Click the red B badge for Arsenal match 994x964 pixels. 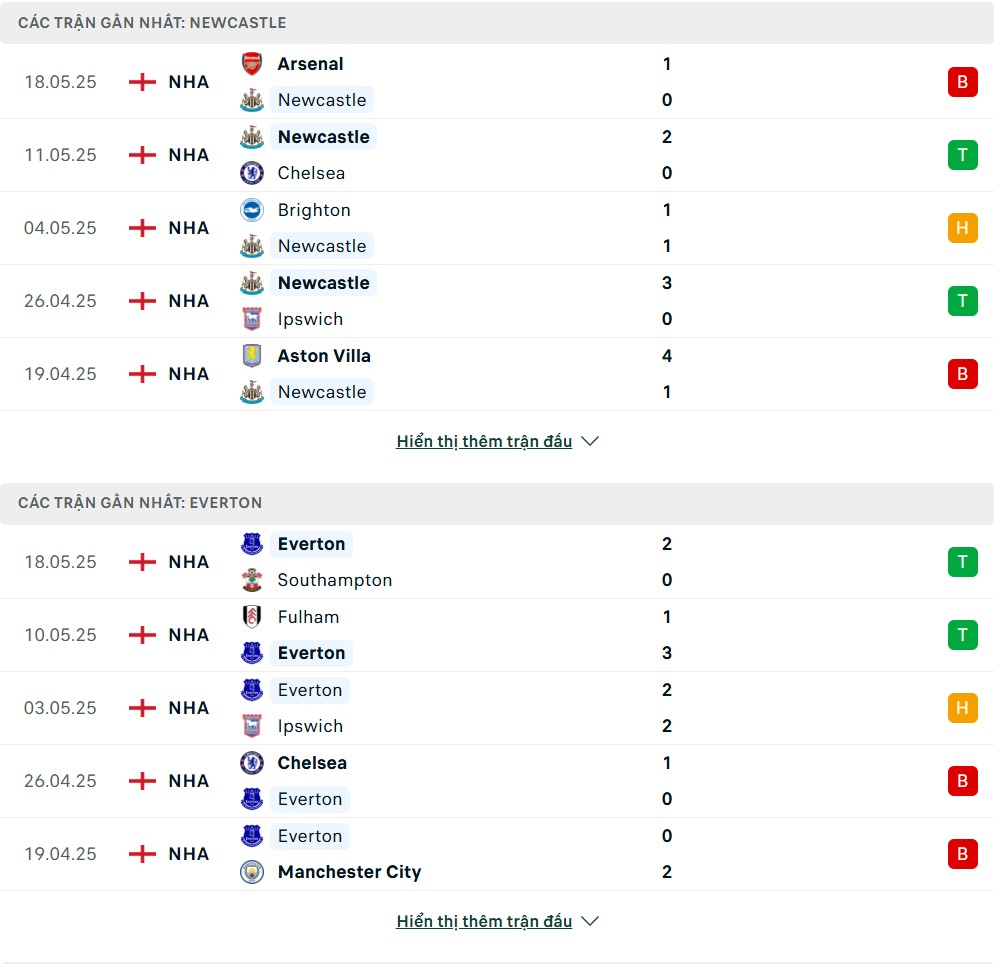click(962, 82)
